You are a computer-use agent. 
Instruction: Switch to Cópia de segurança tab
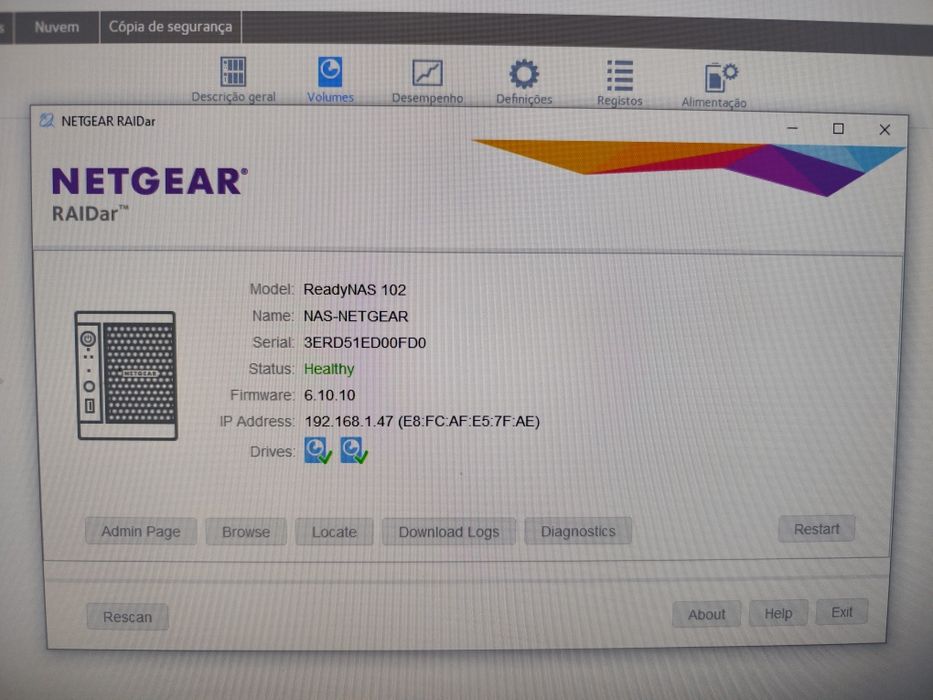[x=171, y=27]
